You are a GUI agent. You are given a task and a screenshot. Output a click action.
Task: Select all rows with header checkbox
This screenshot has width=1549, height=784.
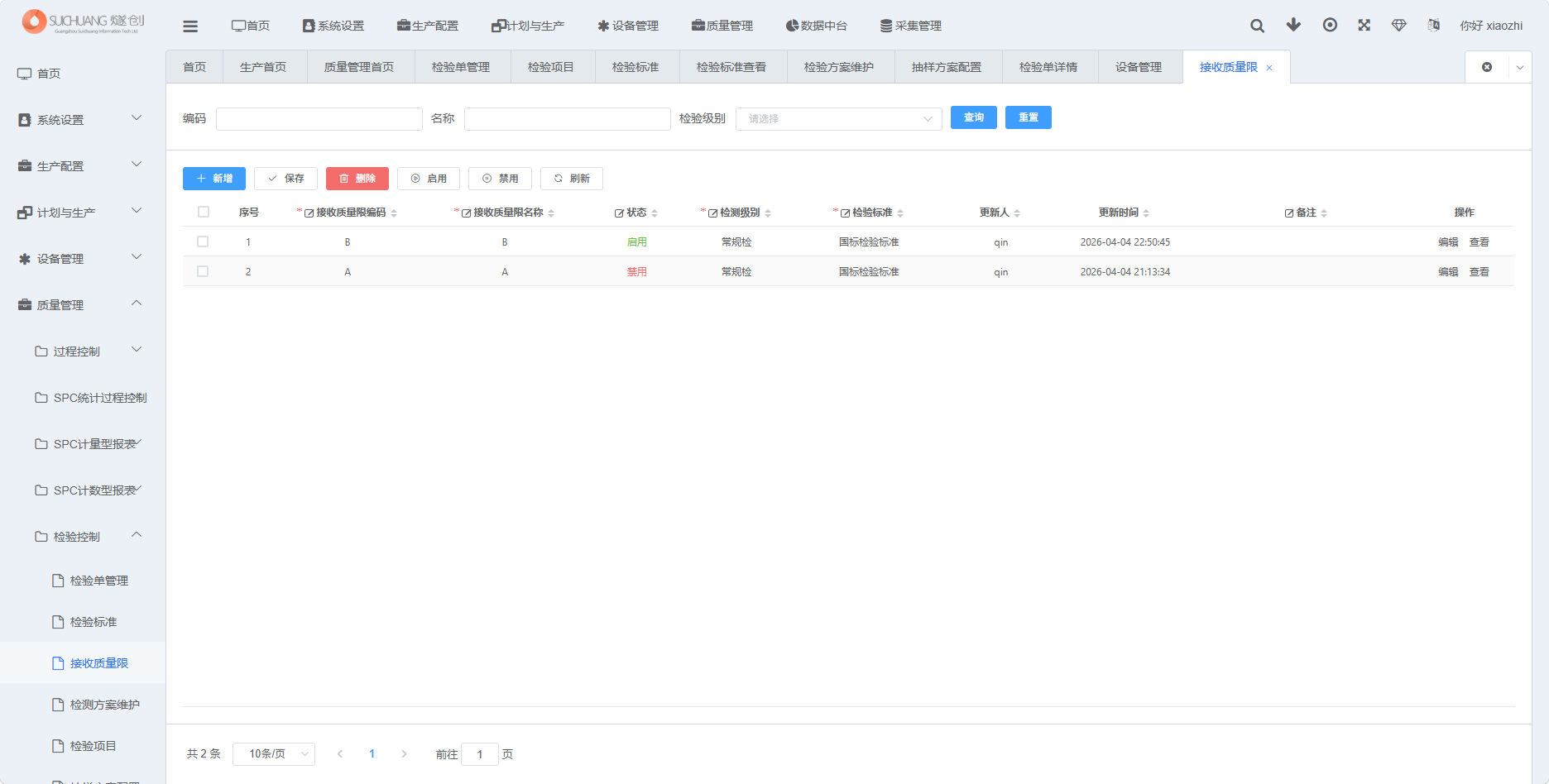coord(204,212)
